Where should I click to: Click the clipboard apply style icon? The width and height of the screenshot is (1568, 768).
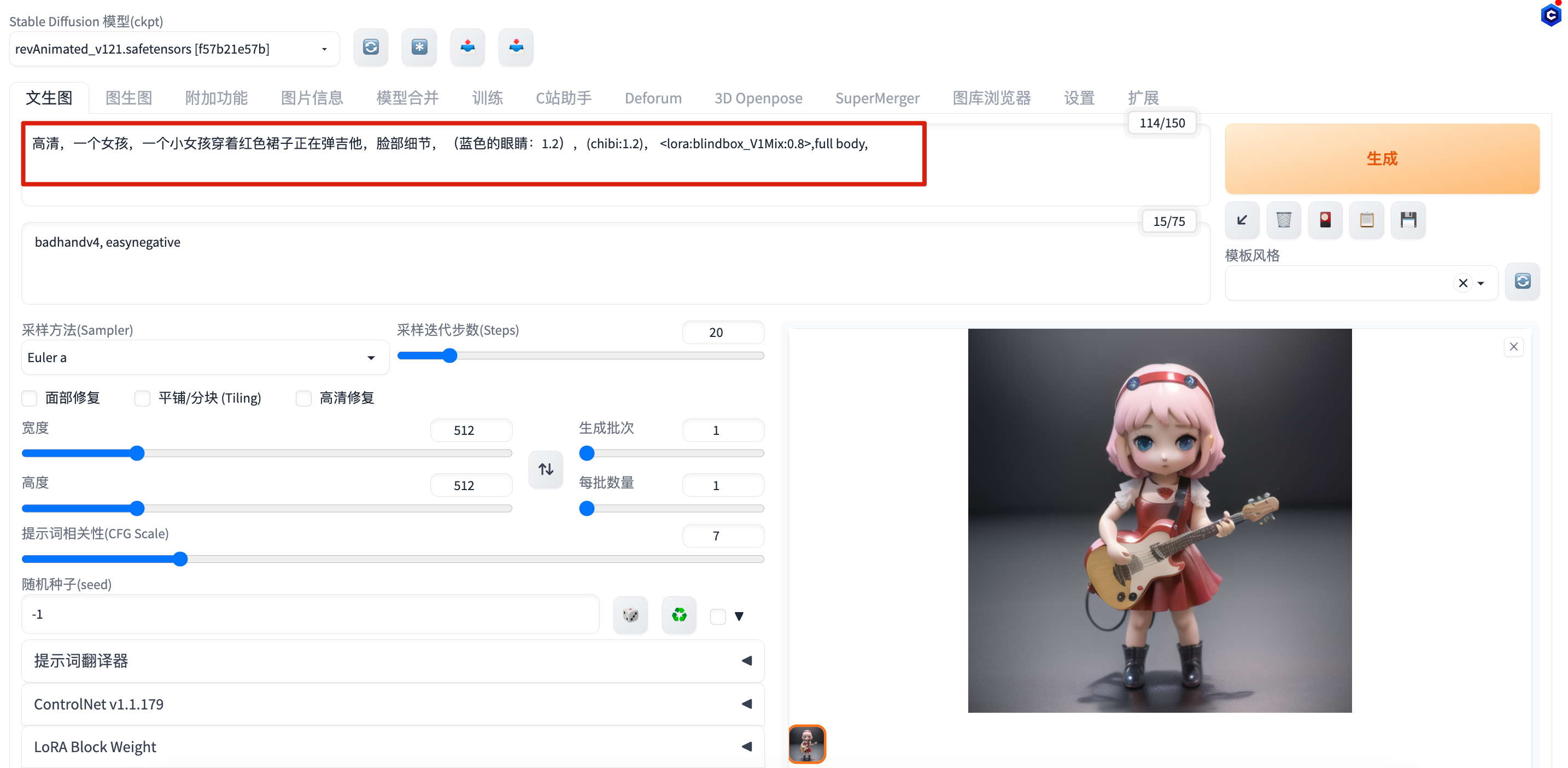(1367, 220)
